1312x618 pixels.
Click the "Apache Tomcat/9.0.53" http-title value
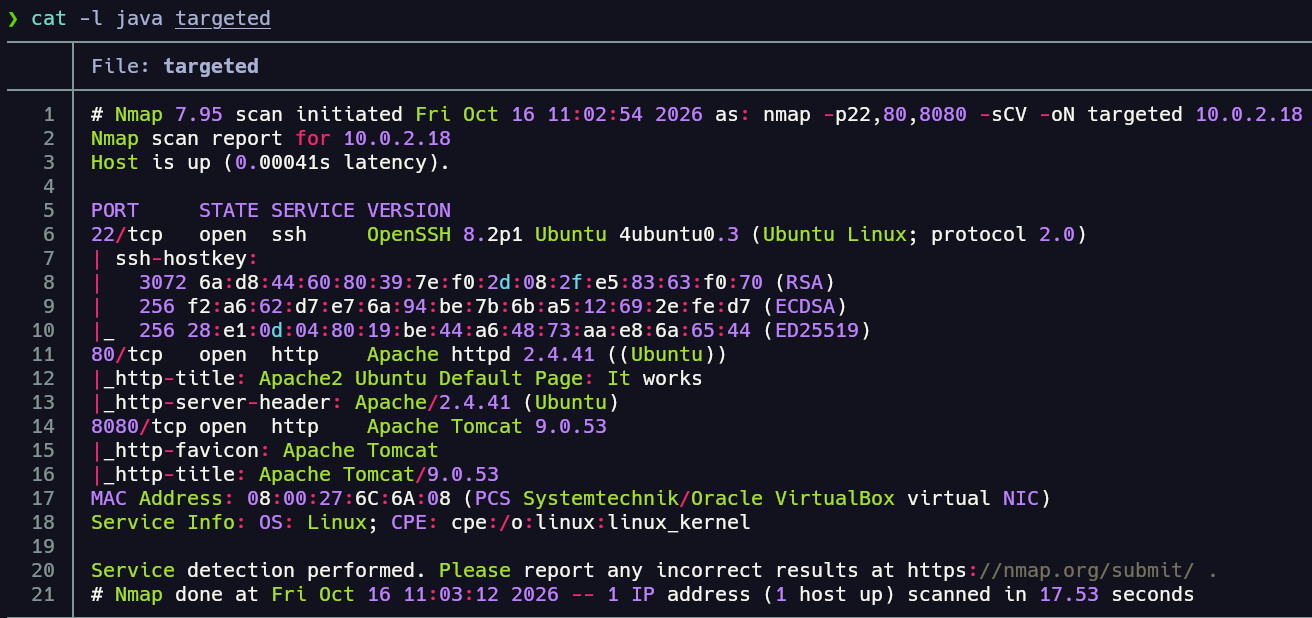tap(379, 474)
